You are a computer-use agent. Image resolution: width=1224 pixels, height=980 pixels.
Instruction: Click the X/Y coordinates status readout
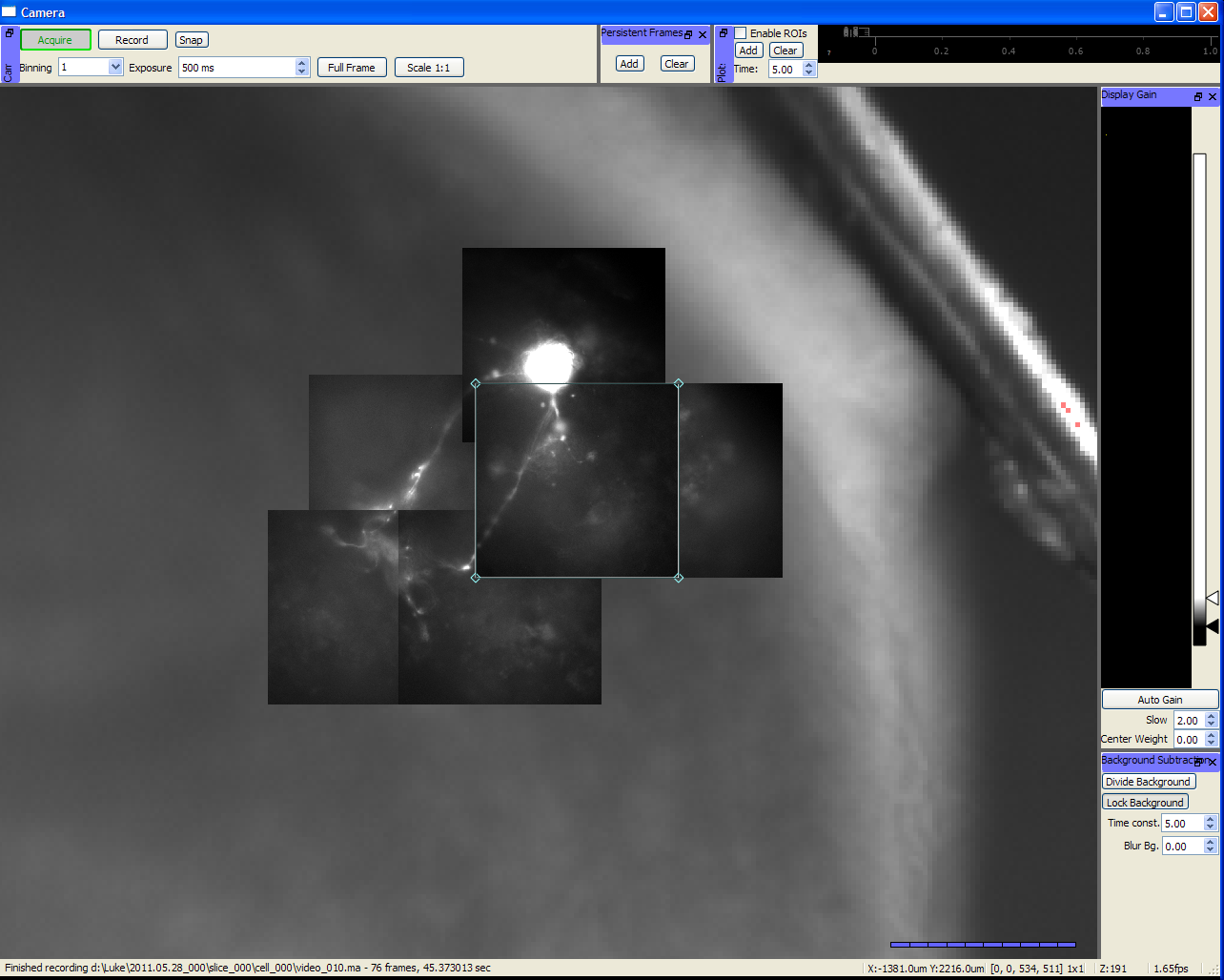click(926, 969)
